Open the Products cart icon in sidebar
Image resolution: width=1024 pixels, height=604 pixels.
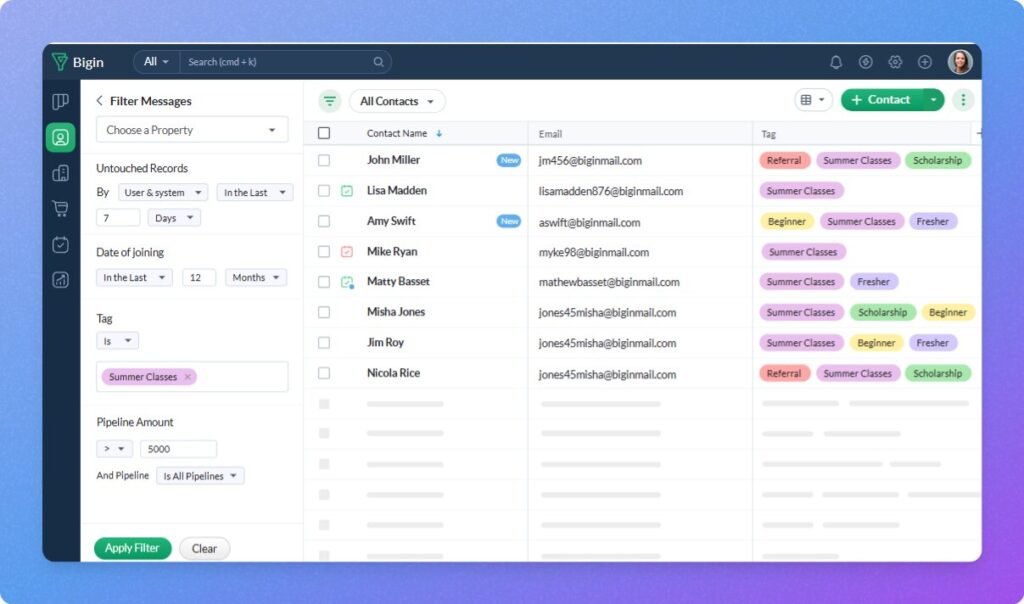[60, 209]
